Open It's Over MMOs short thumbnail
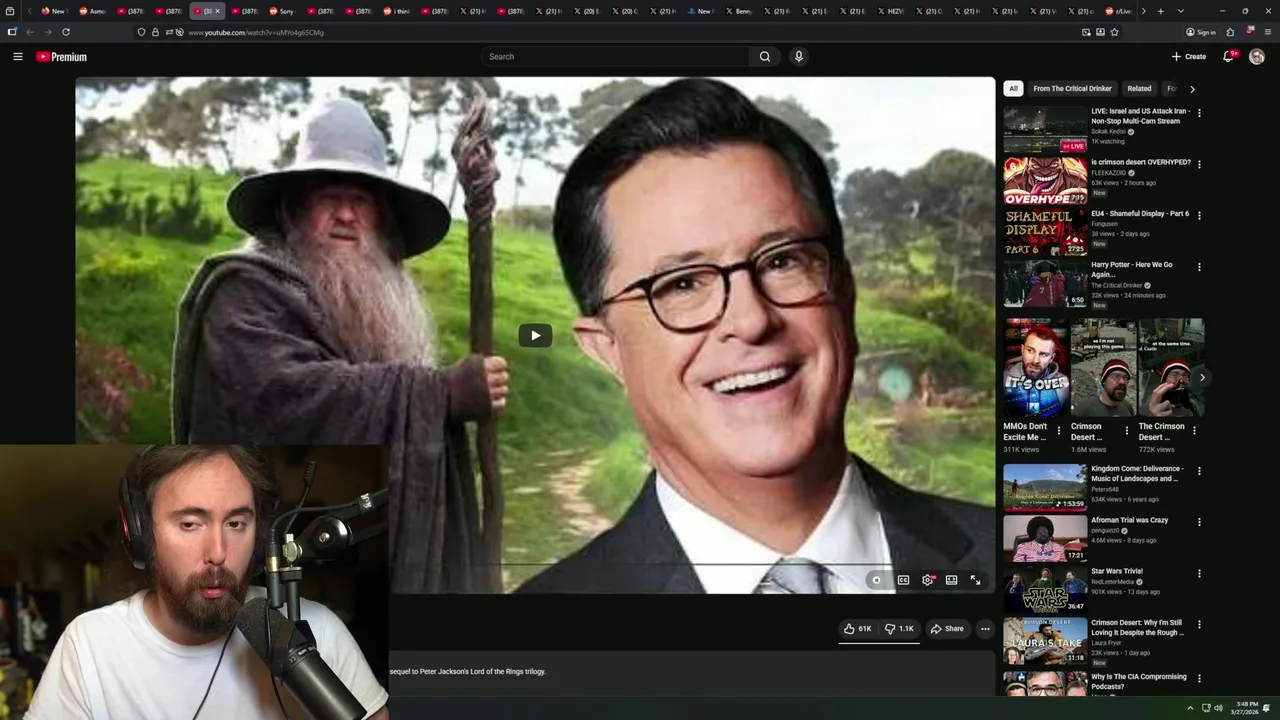Viewport: 1280px width, 720px height. (1035, 369)
